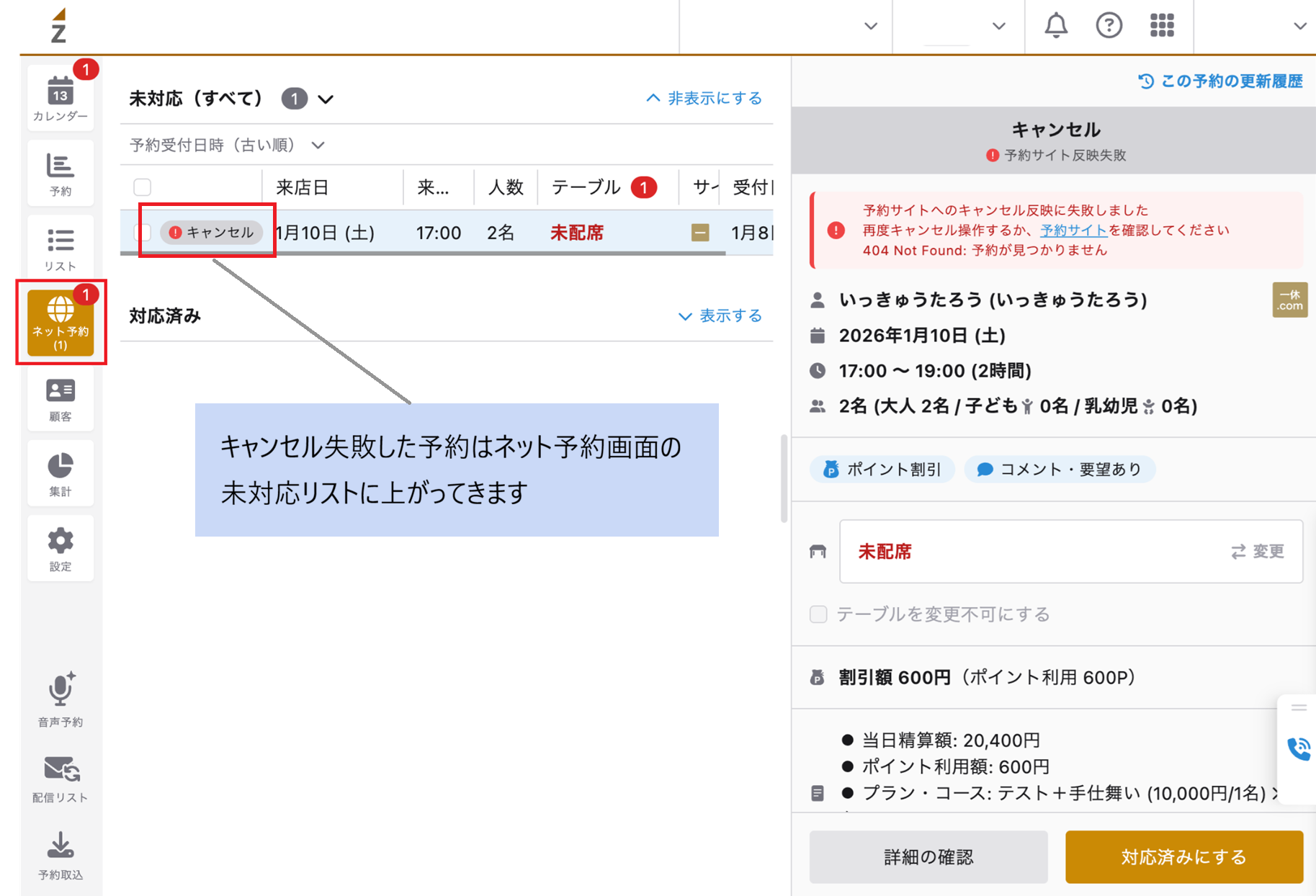Open the カレンダー calendar sidebar icon
This screenshot has width=1316, height=896.
coord(61,98)
